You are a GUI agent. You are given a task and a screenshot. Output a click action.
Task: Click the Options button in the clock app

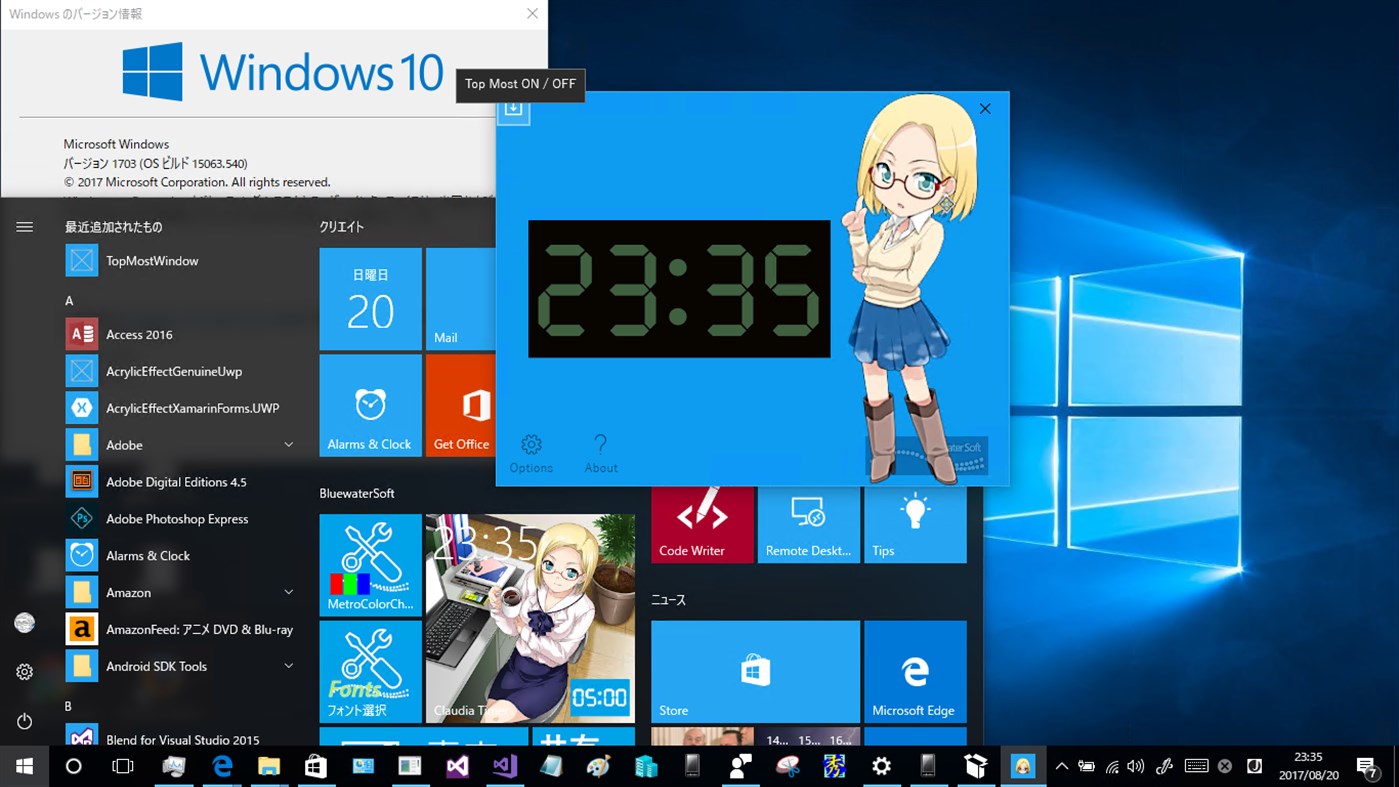531,452
